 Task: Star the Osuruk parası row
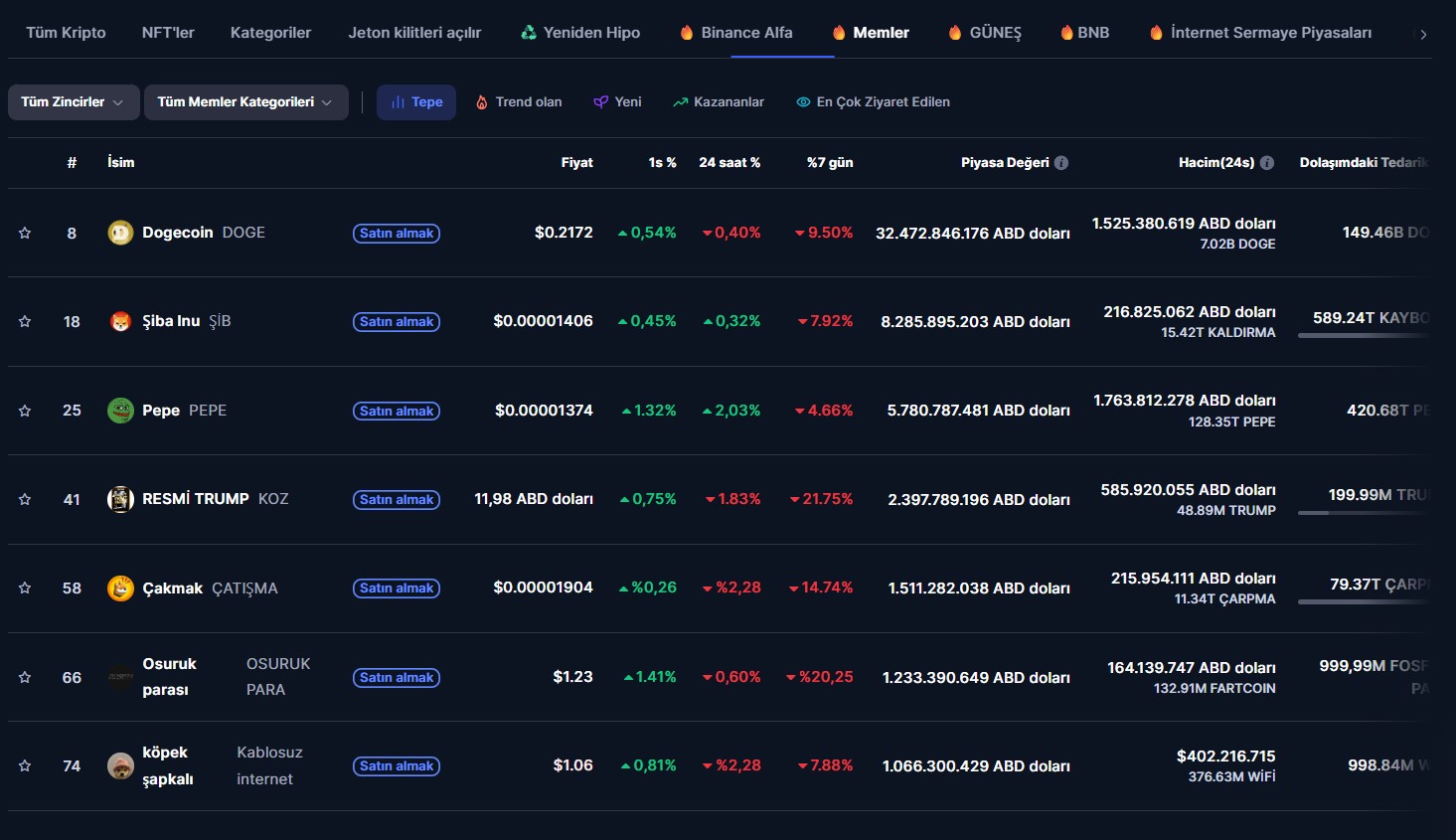25,677
